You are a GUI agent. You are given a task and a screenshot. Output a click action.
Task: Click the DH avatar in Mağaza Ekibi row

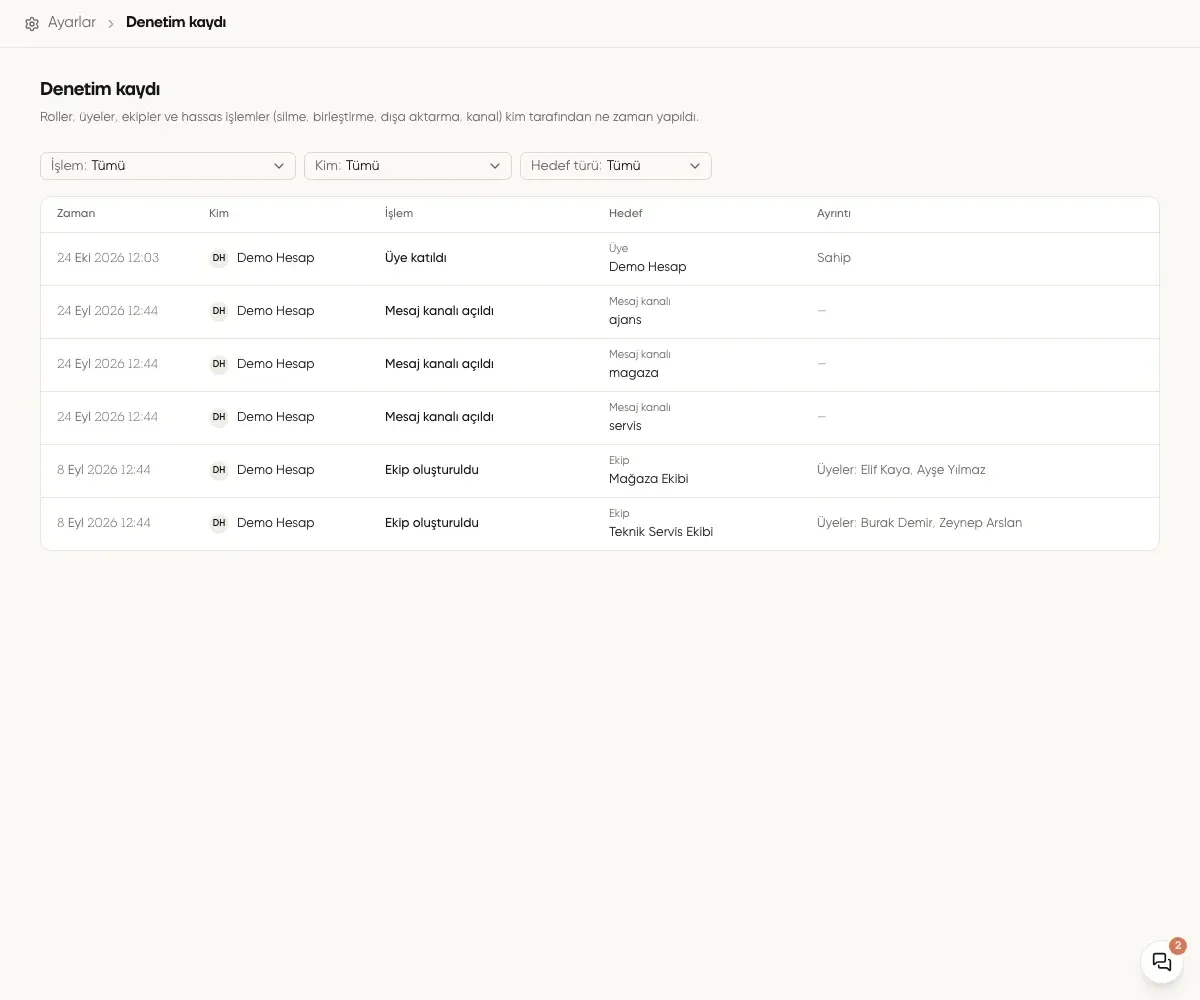coord(219,470)
